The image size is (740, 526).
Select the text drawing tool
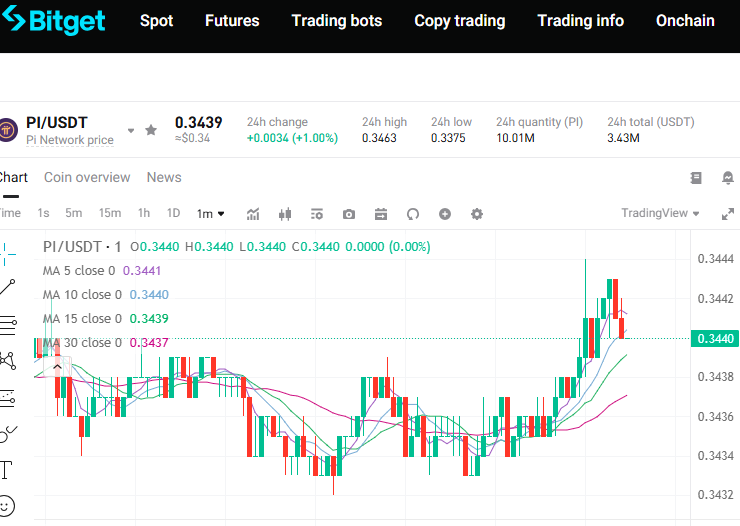(6, 469)
